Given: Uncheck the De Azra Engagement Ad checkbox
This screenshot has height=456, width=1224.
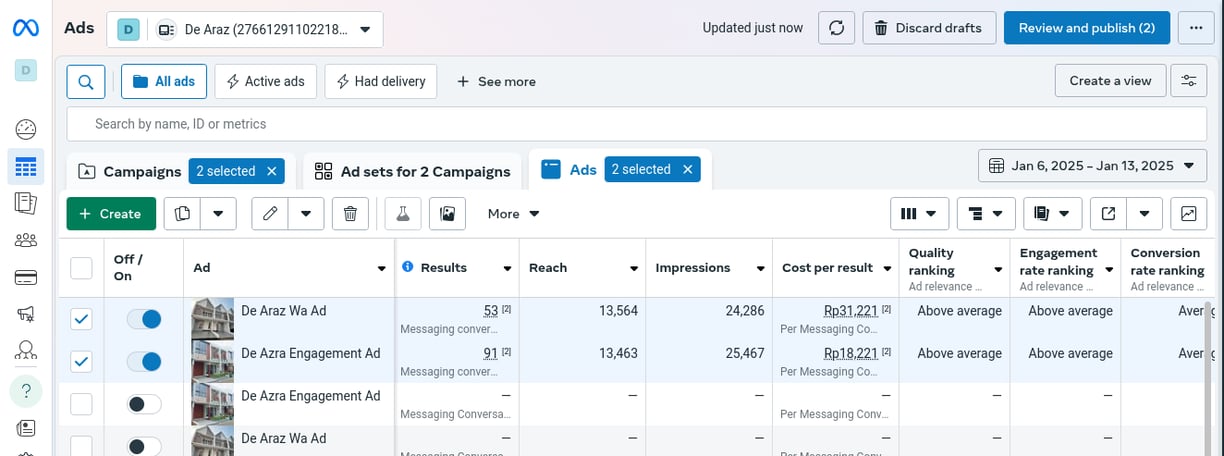Looking at the screenshot, I should [81, 361].
